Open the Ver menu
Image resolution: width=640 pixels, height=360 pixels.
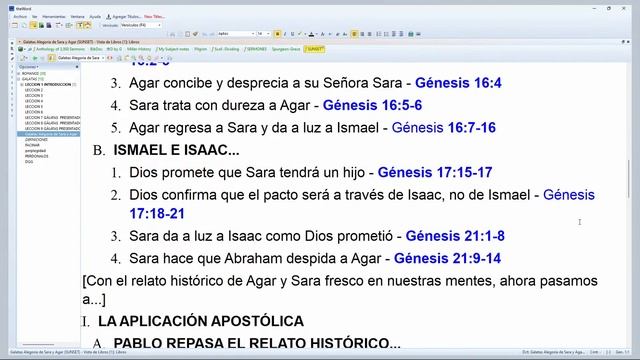tap(35, 17)
